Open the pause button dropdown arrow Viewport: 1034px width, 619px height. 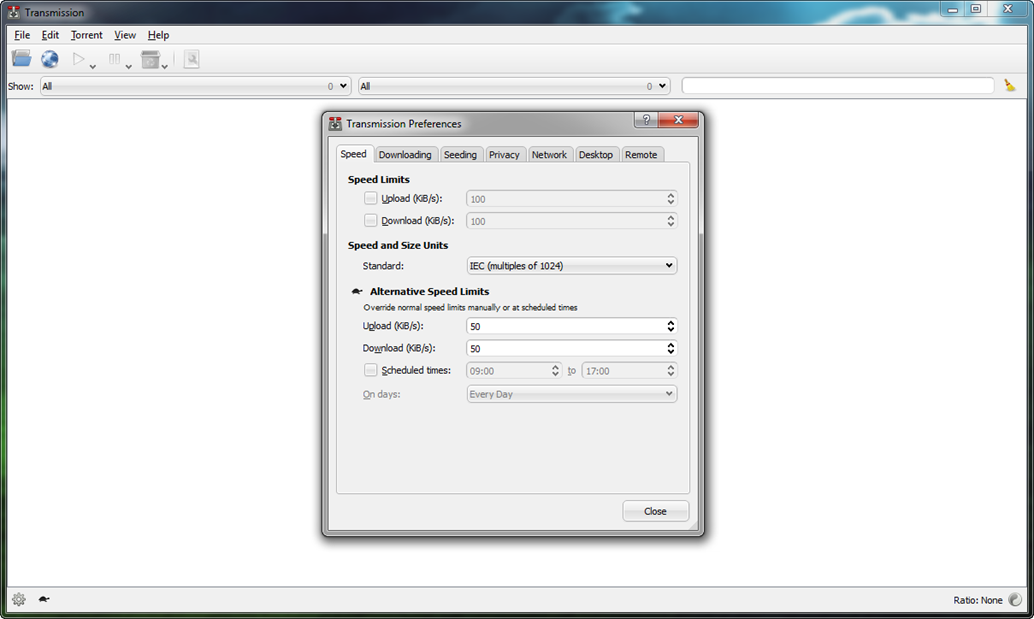tap(129, 66)
